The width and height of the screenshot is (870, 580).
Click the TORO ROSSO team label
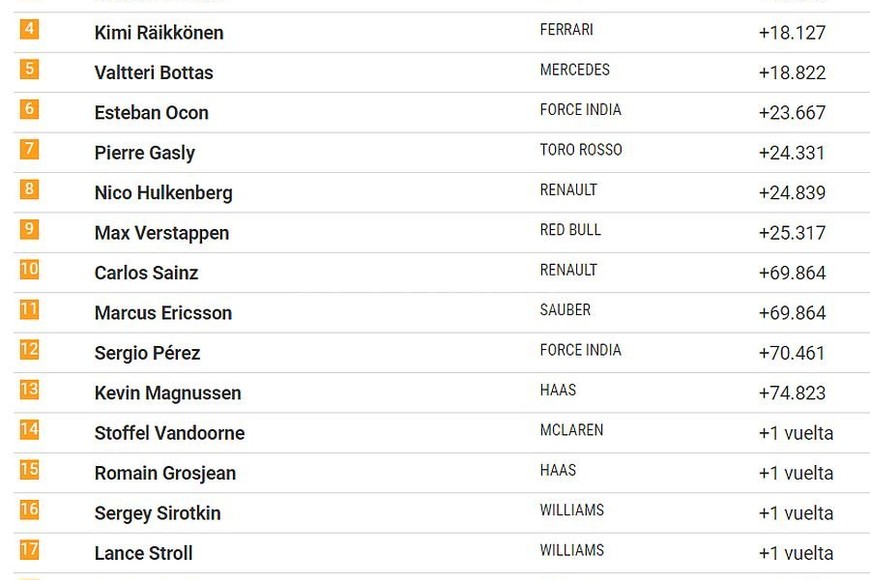click(x=581, y=150)
